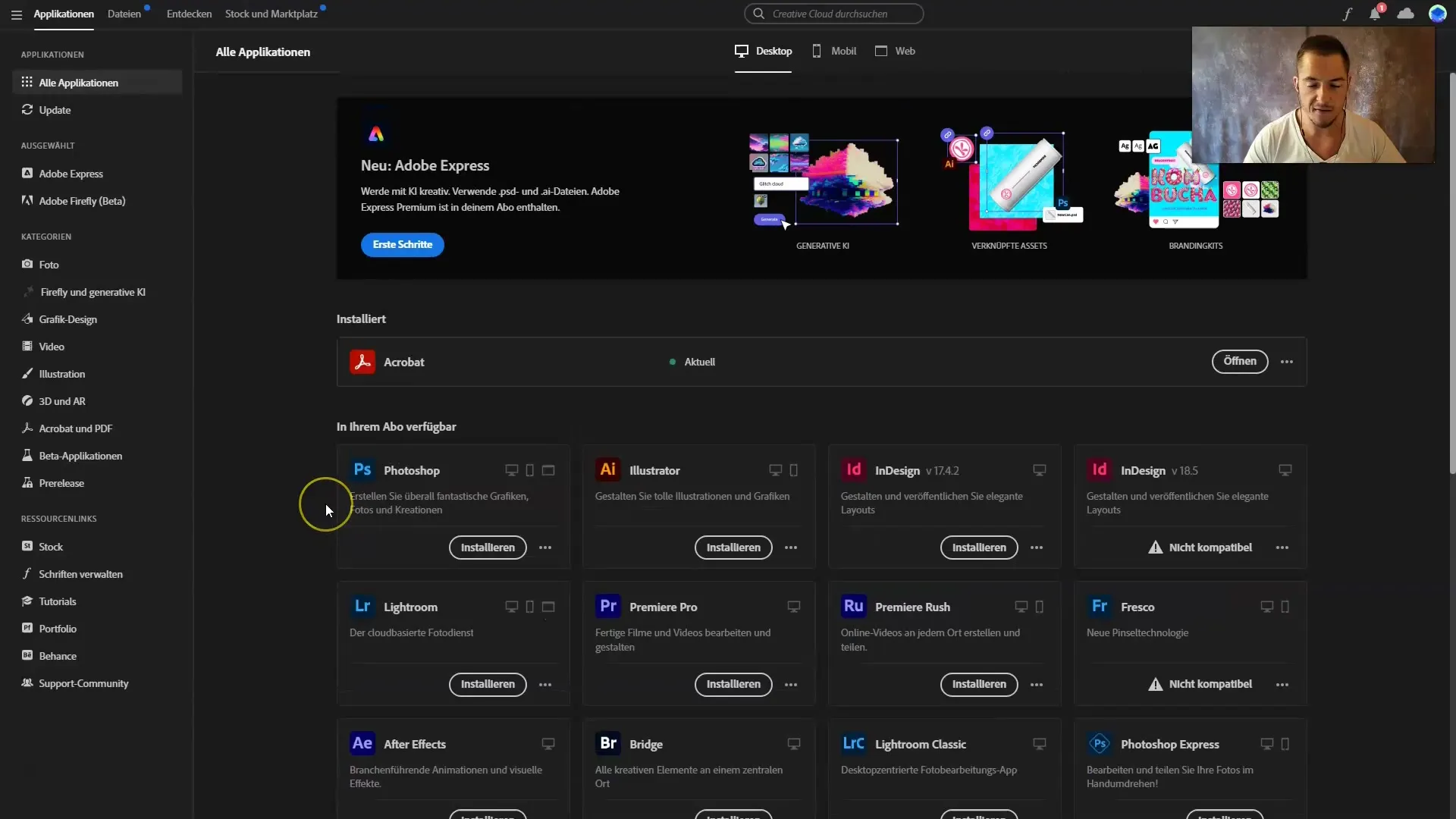Click Installieren button for Photoshop

pos(487,547)
